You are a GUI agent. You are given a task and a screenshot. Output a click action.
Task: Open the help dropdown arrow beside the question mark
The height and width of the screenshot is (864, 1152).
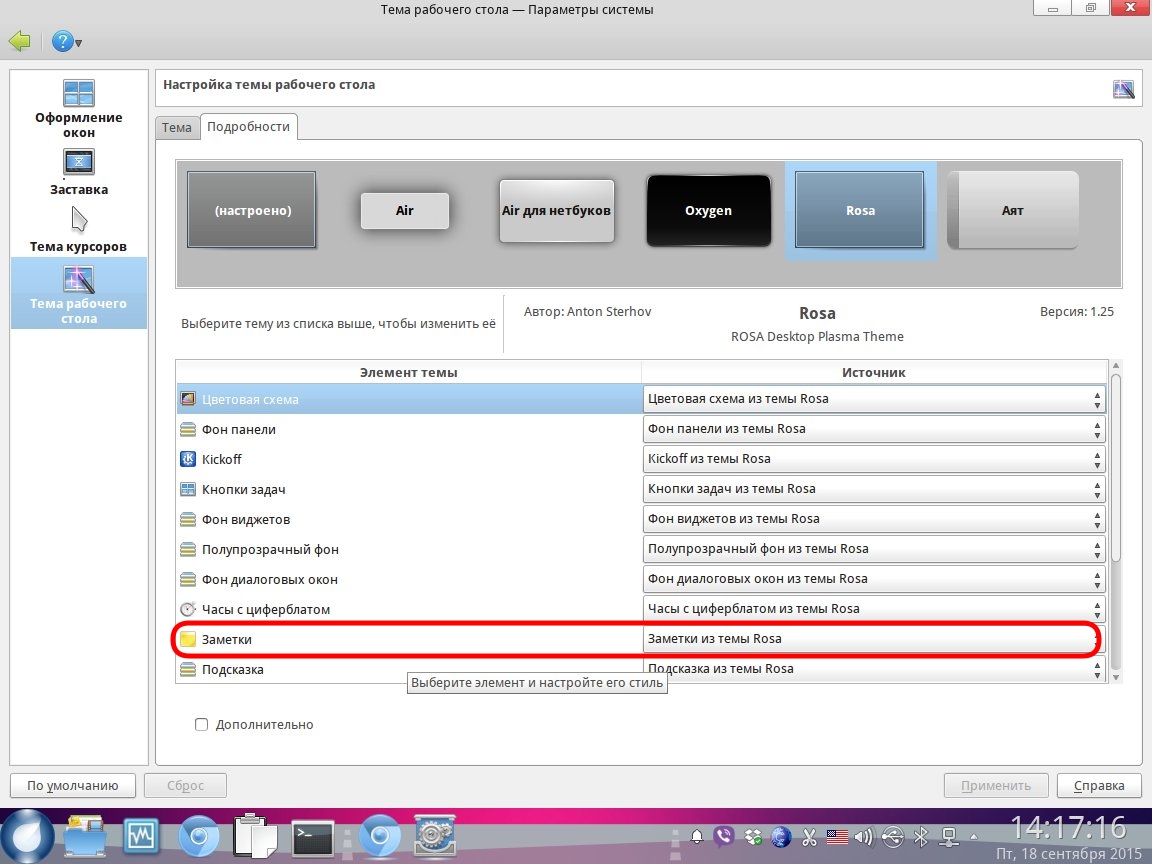coord(79,43)
